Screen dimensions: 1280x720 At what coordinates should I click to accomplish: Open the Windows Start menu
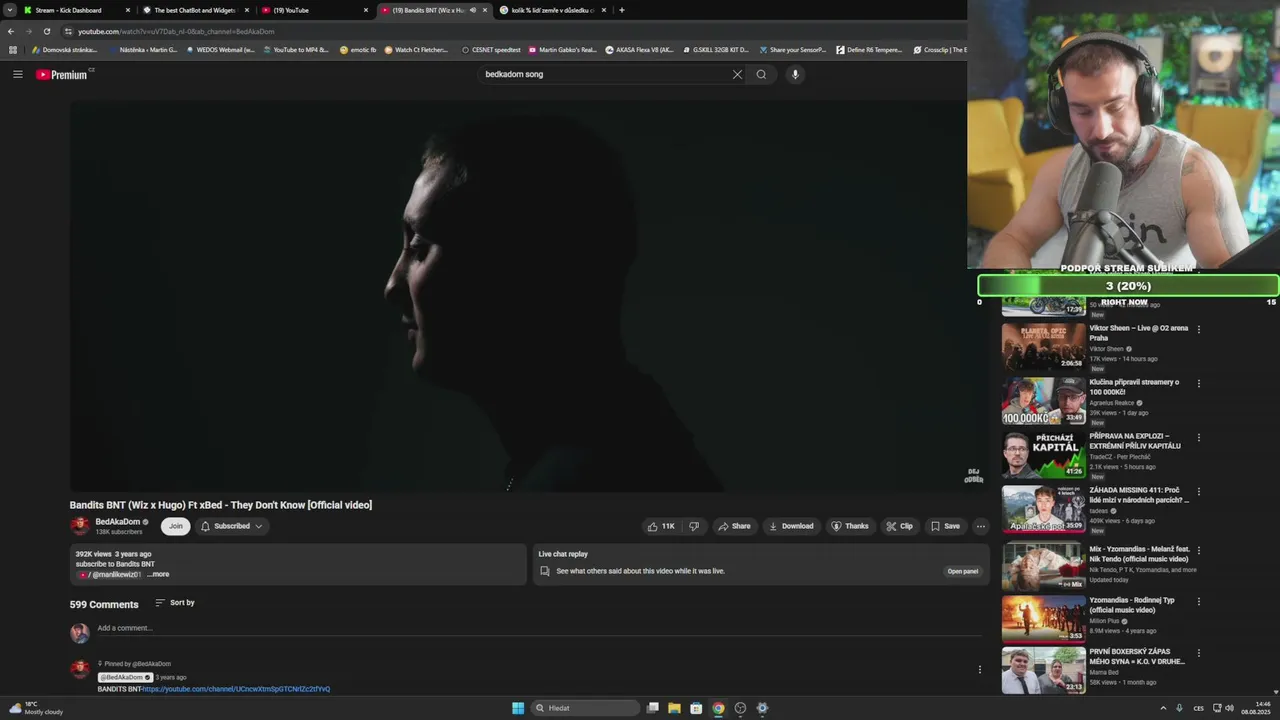click(x=518, y=708)
